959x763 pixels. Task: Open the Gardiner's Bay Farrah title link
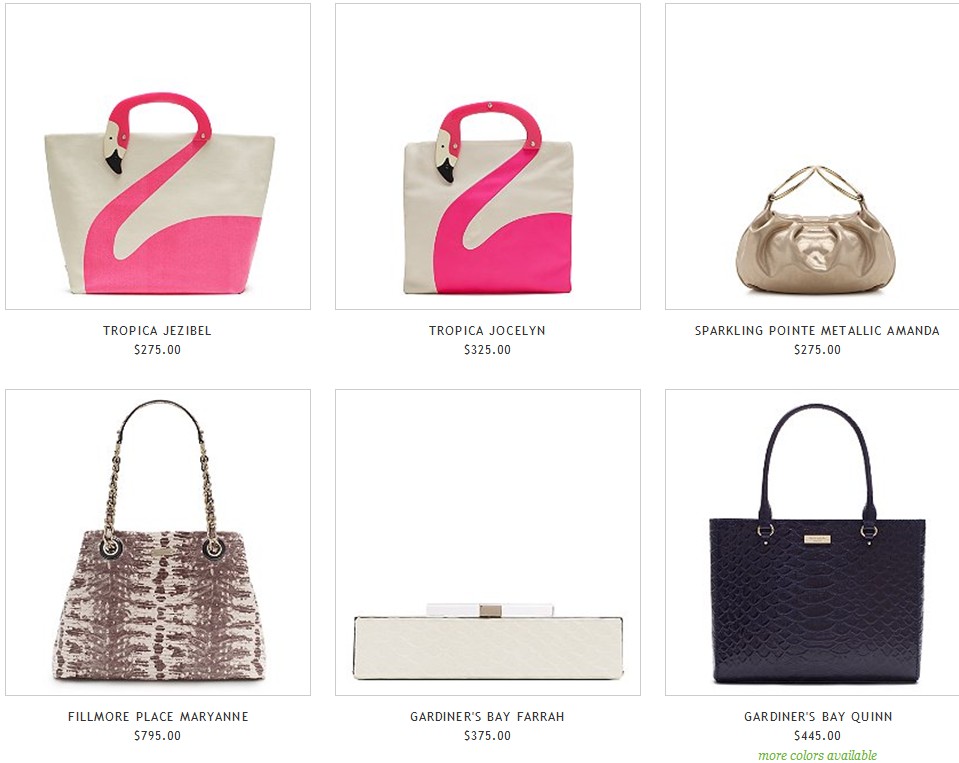click(487, 717)
